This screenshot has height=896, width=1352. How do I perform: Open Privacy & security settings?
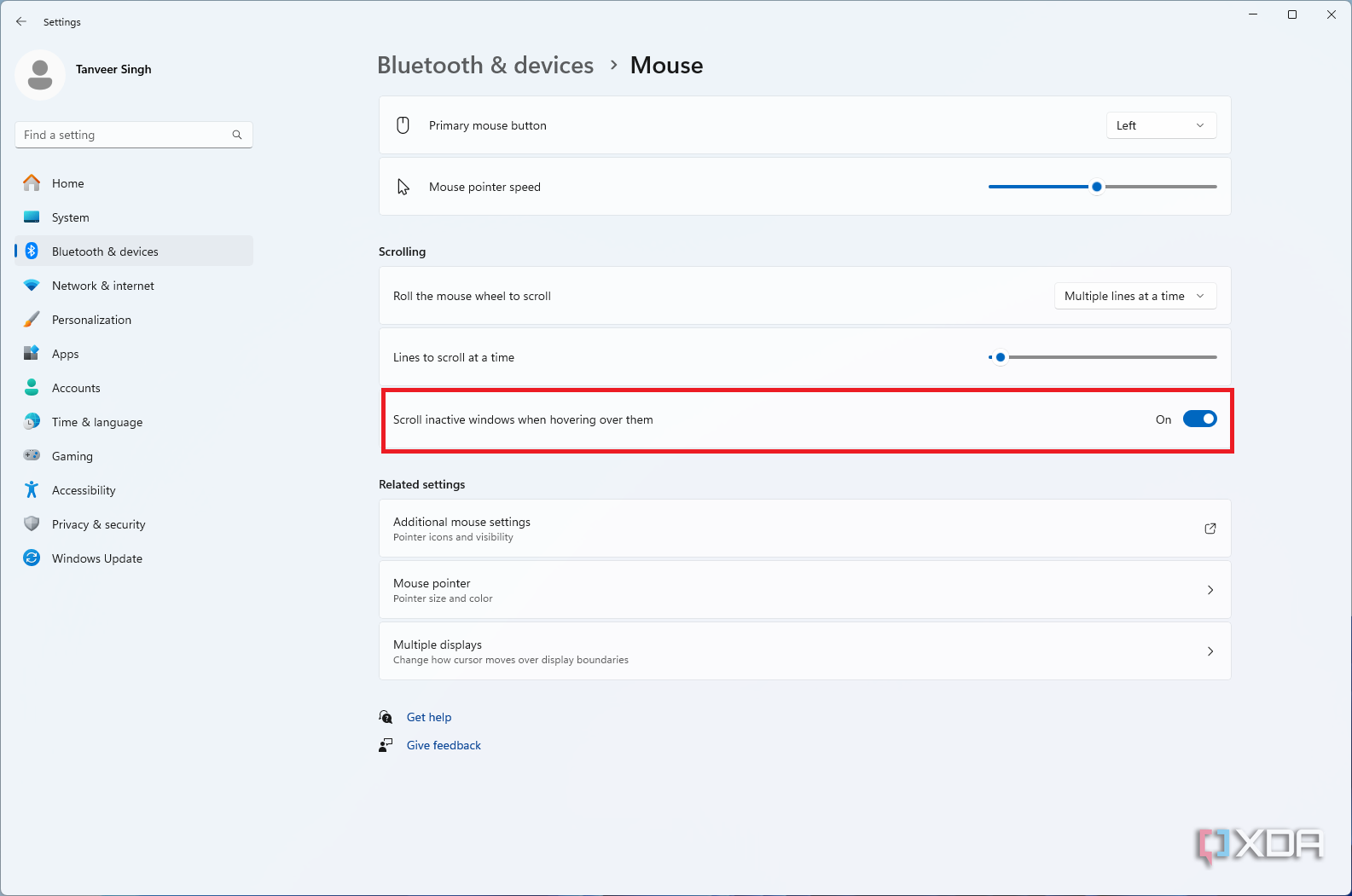click(134, 523)
